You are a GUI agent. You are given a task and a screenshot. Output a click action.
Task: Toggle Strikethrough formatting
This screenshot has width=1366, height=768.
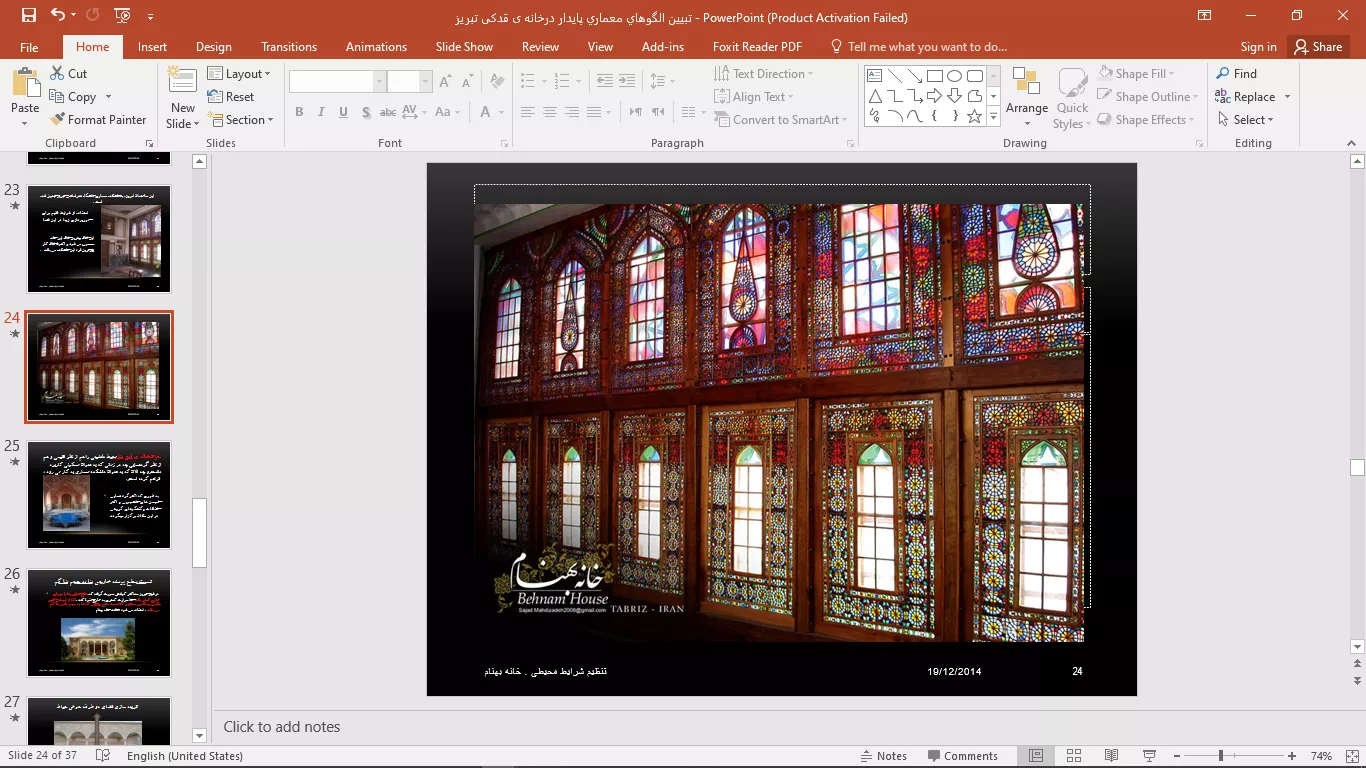388,112
